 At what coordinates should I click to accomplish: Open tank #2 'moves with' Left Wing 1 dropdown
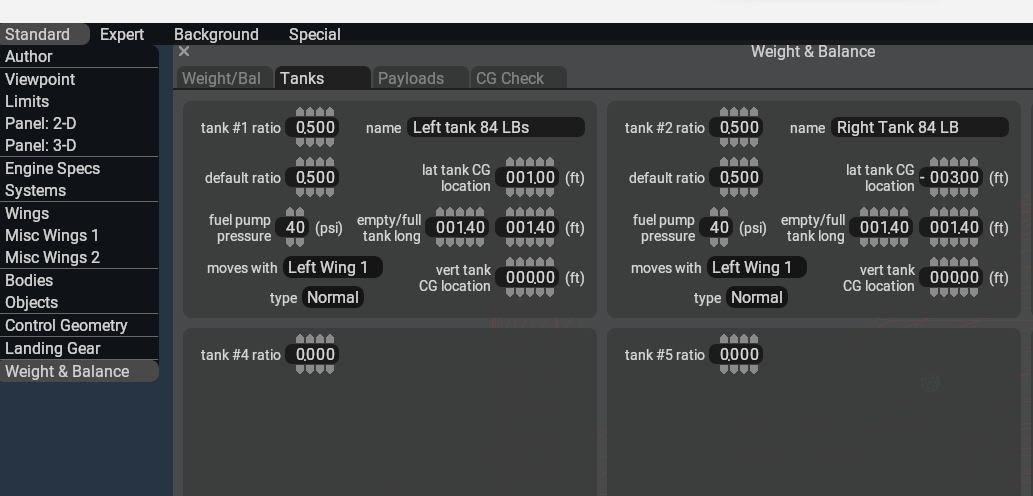click(756, 268)
